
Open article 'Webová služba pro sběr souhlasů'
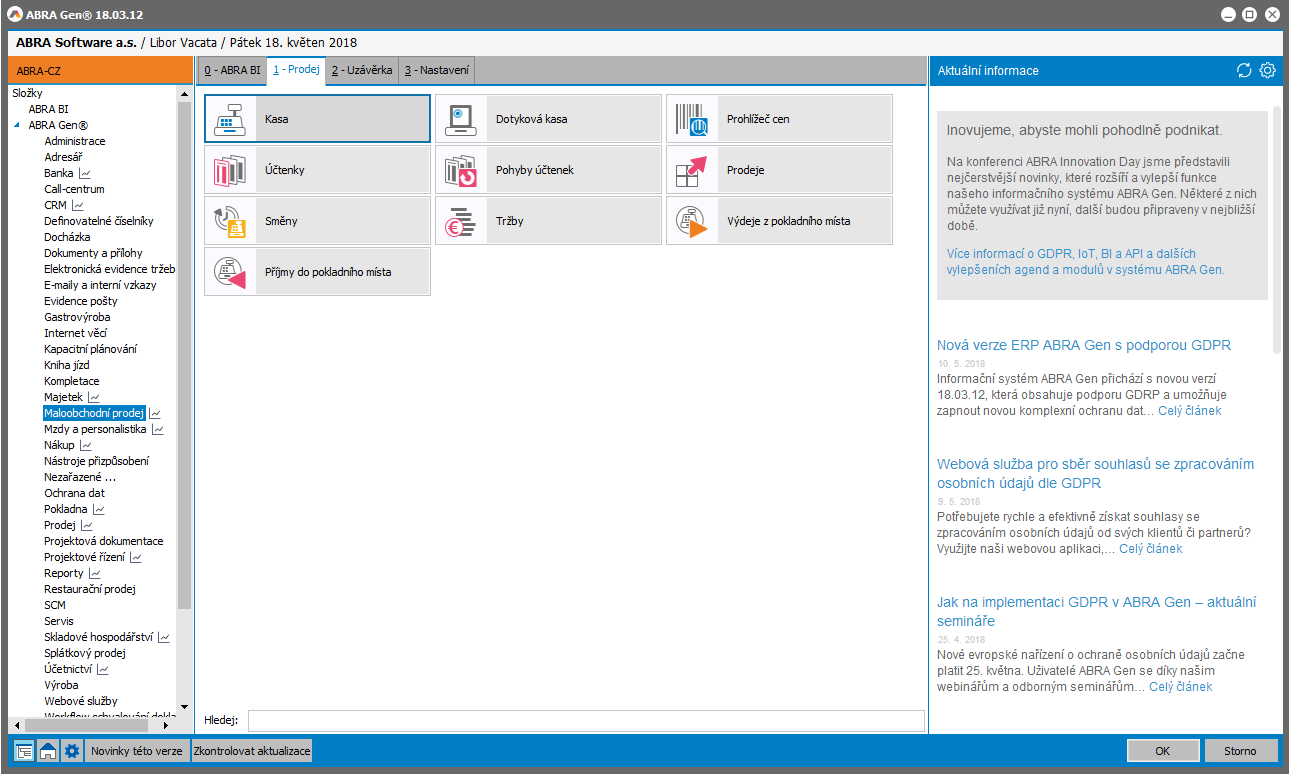1095,473
